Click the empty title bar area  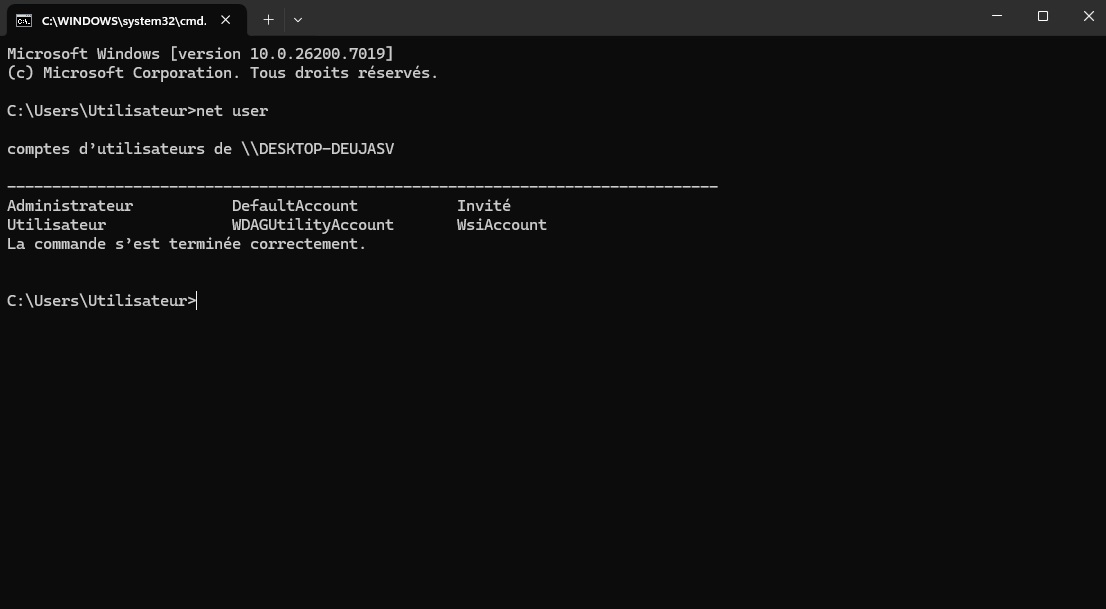point(635,18)
